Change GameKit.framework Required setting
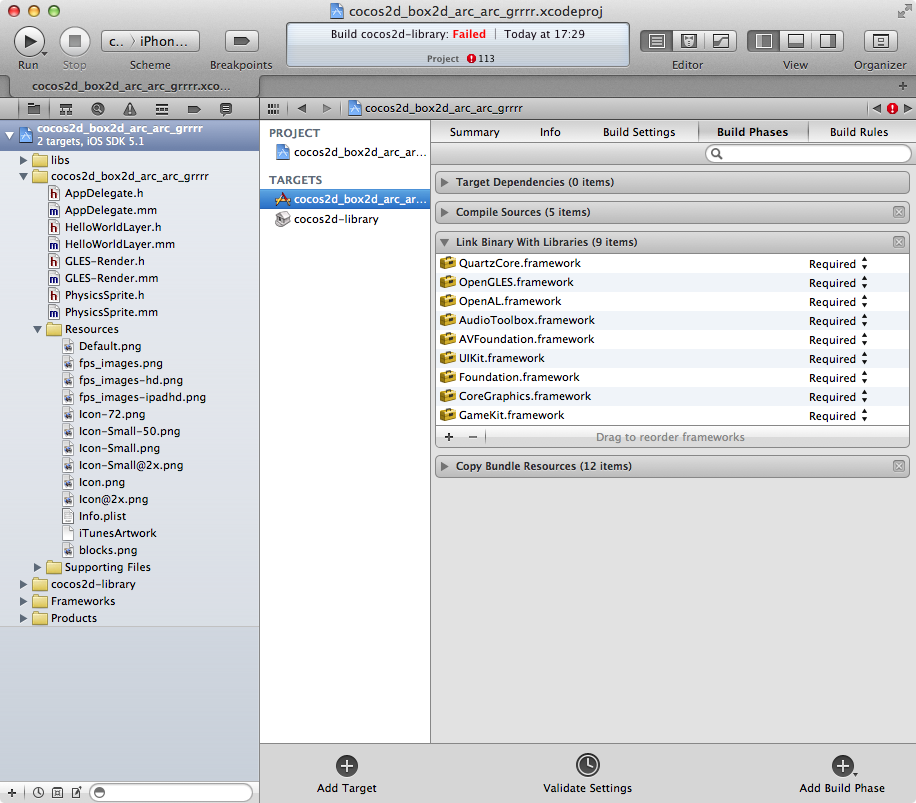This screenshot has width=916, height=803. [x=838, y=416]
